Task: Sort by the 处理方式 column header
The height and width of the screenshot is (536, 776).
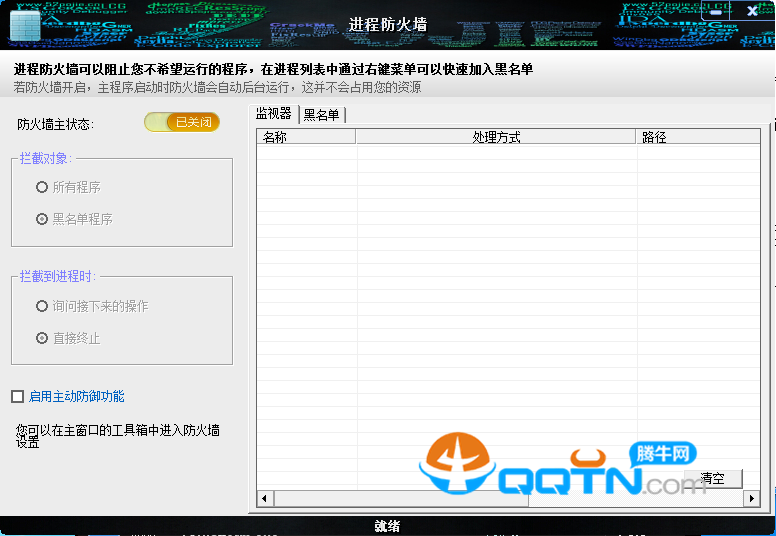Action: pyautogui.click(x=496, y=137)
